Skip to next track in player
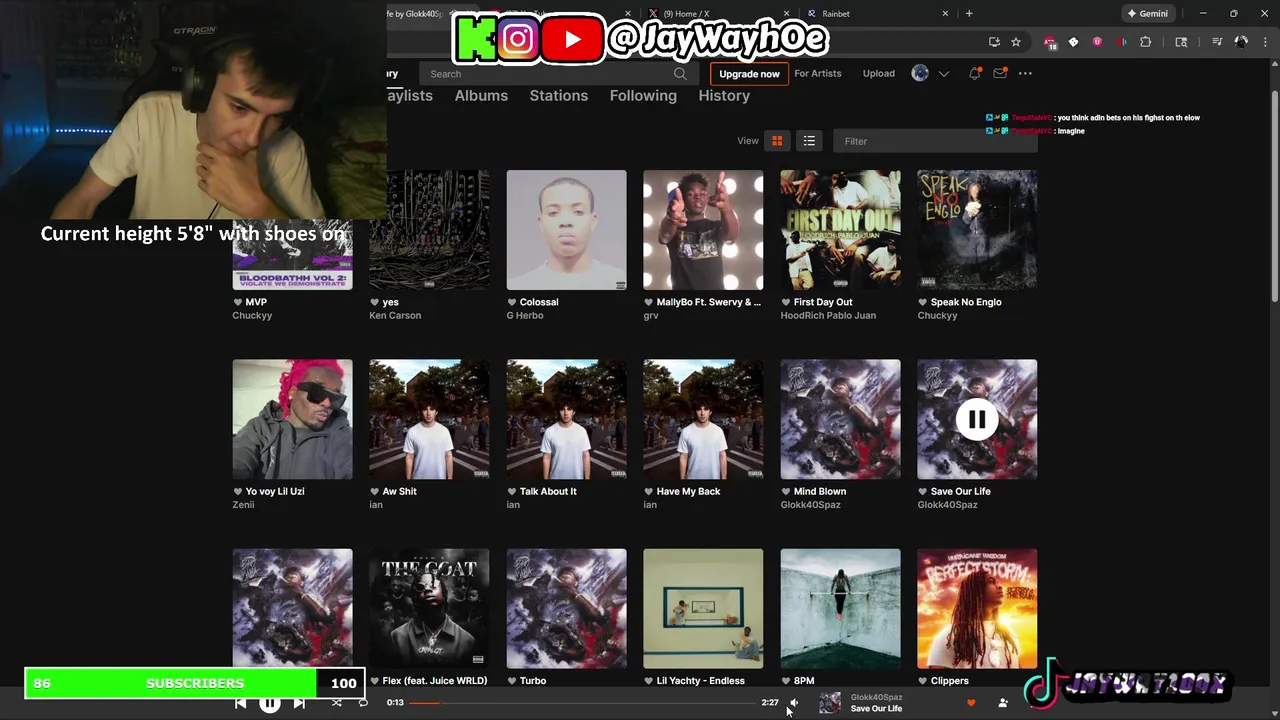 (x=299, y=703)
